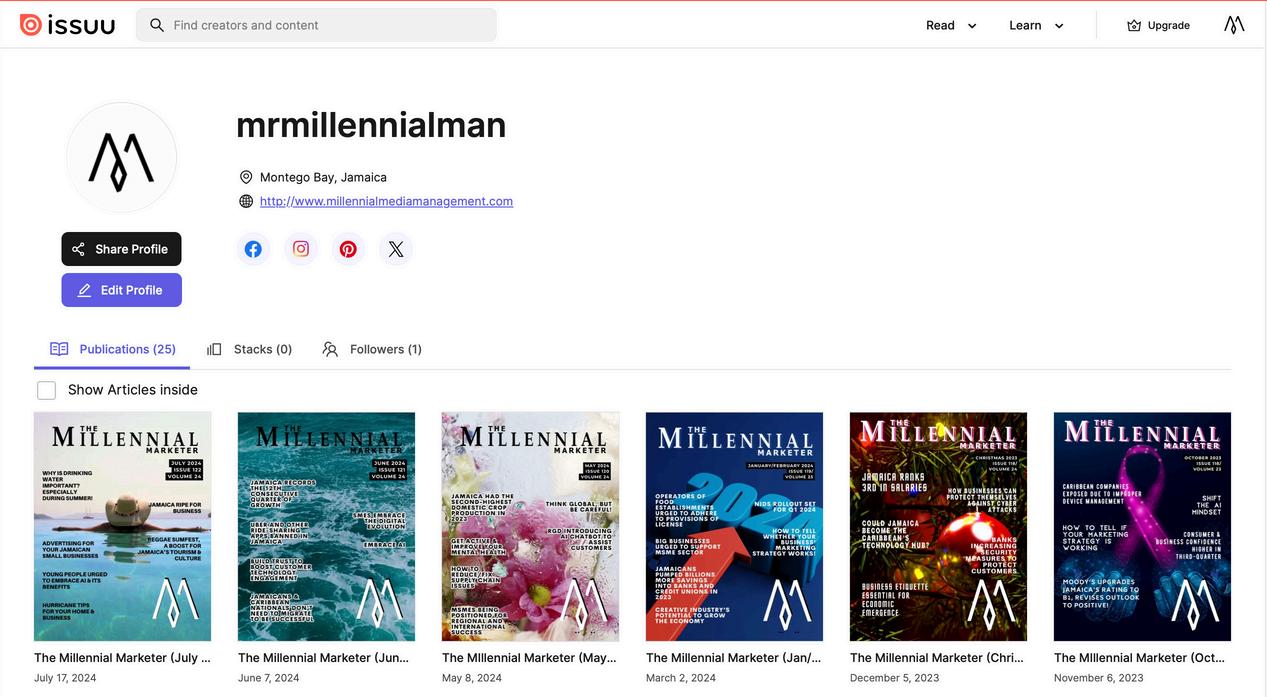
Task: Open the millennialmediamanagement.com link
Action: coord(386,201)
